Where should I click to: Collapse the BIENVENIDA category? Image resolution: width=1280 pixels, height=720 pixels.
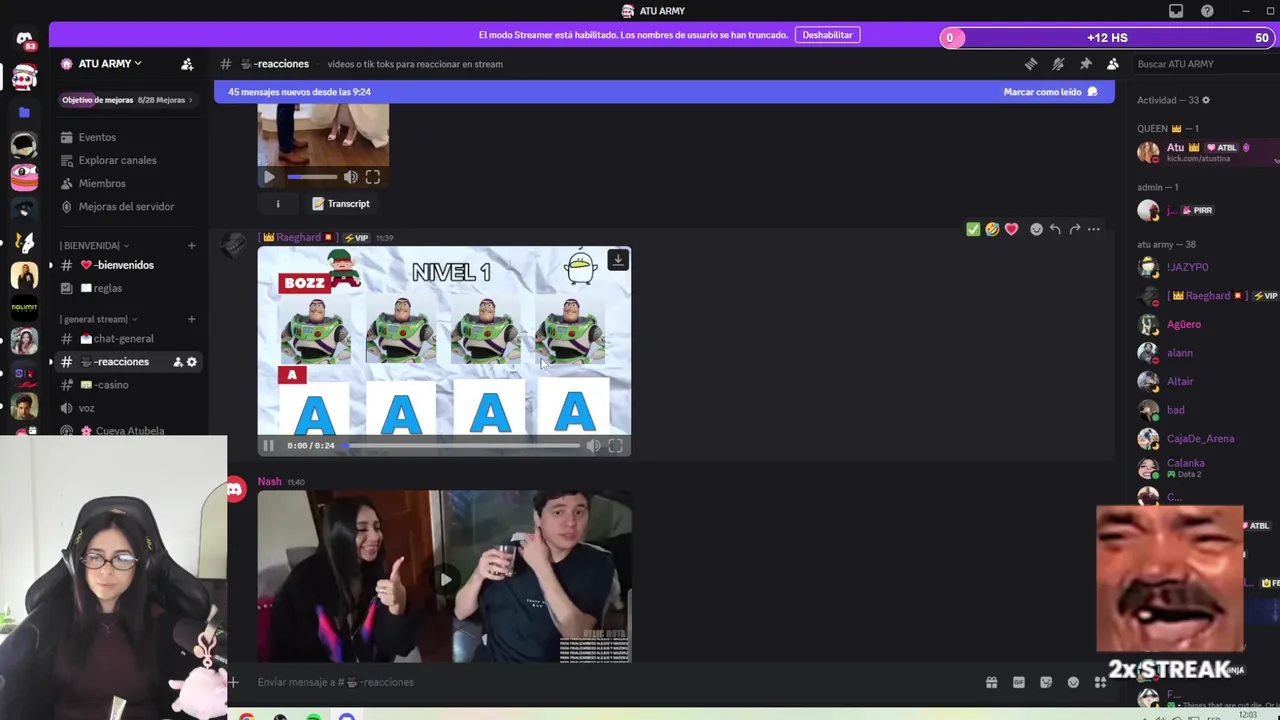94,245
